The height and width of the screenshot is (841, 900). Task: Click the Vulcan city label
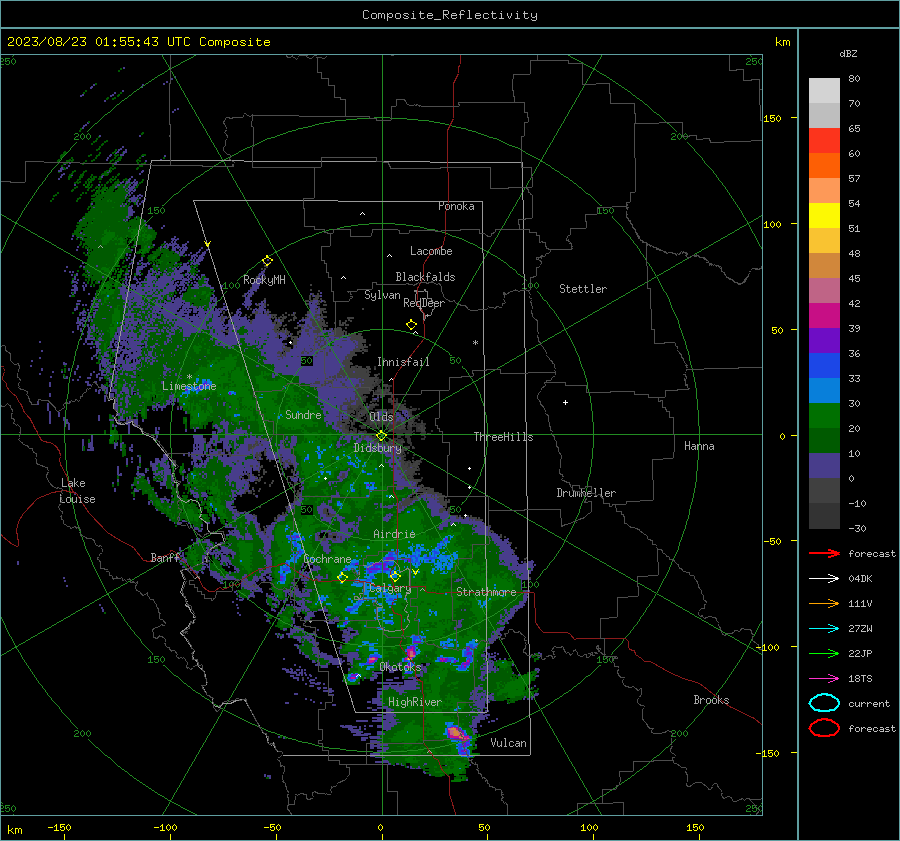click(508, 743)
